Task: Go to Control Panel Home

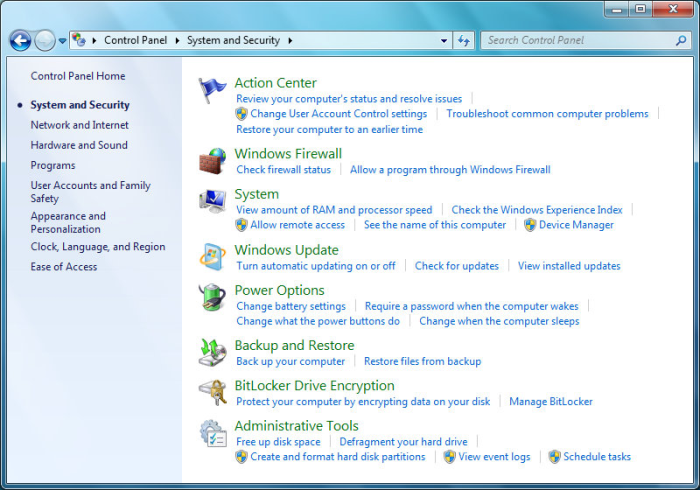Action: [x=78, y=76]
